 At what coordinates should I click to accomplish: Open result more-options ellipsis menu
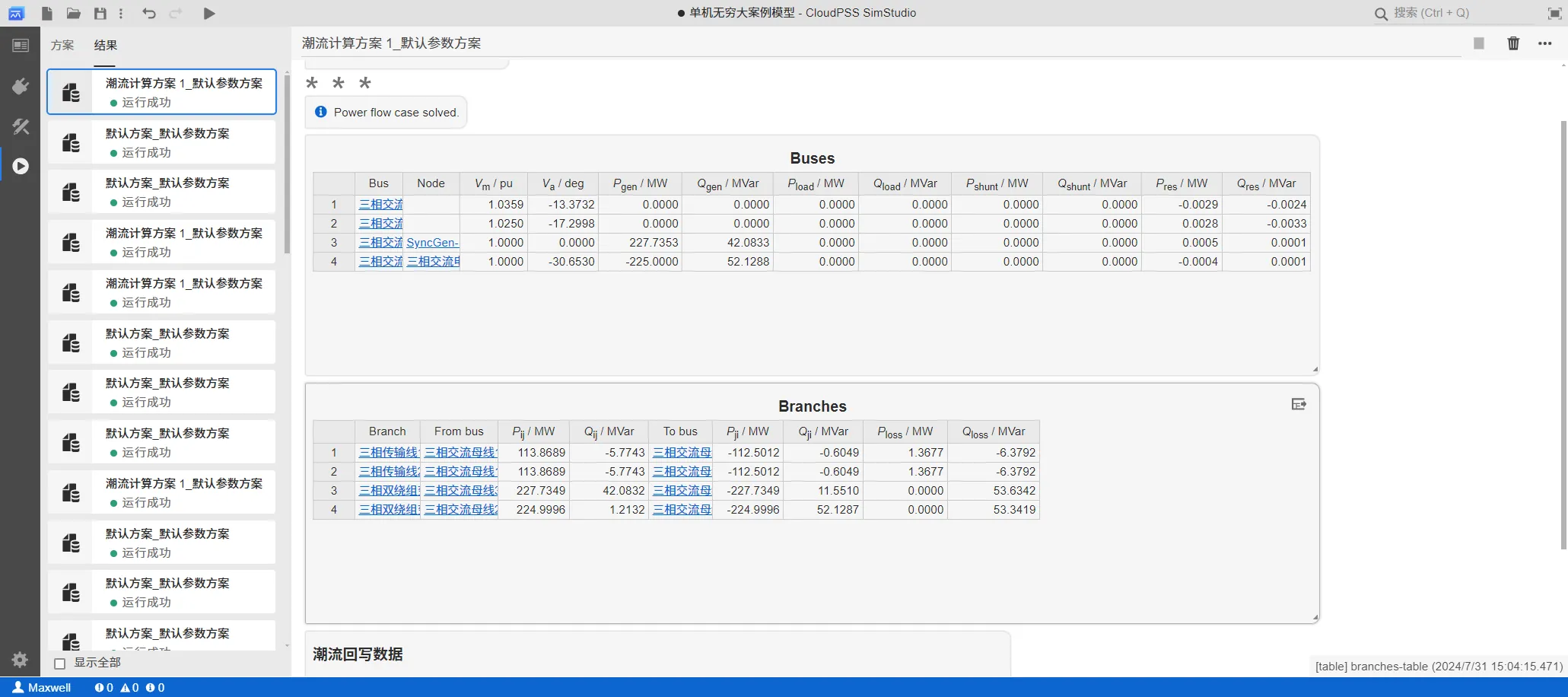point(1545,43)
